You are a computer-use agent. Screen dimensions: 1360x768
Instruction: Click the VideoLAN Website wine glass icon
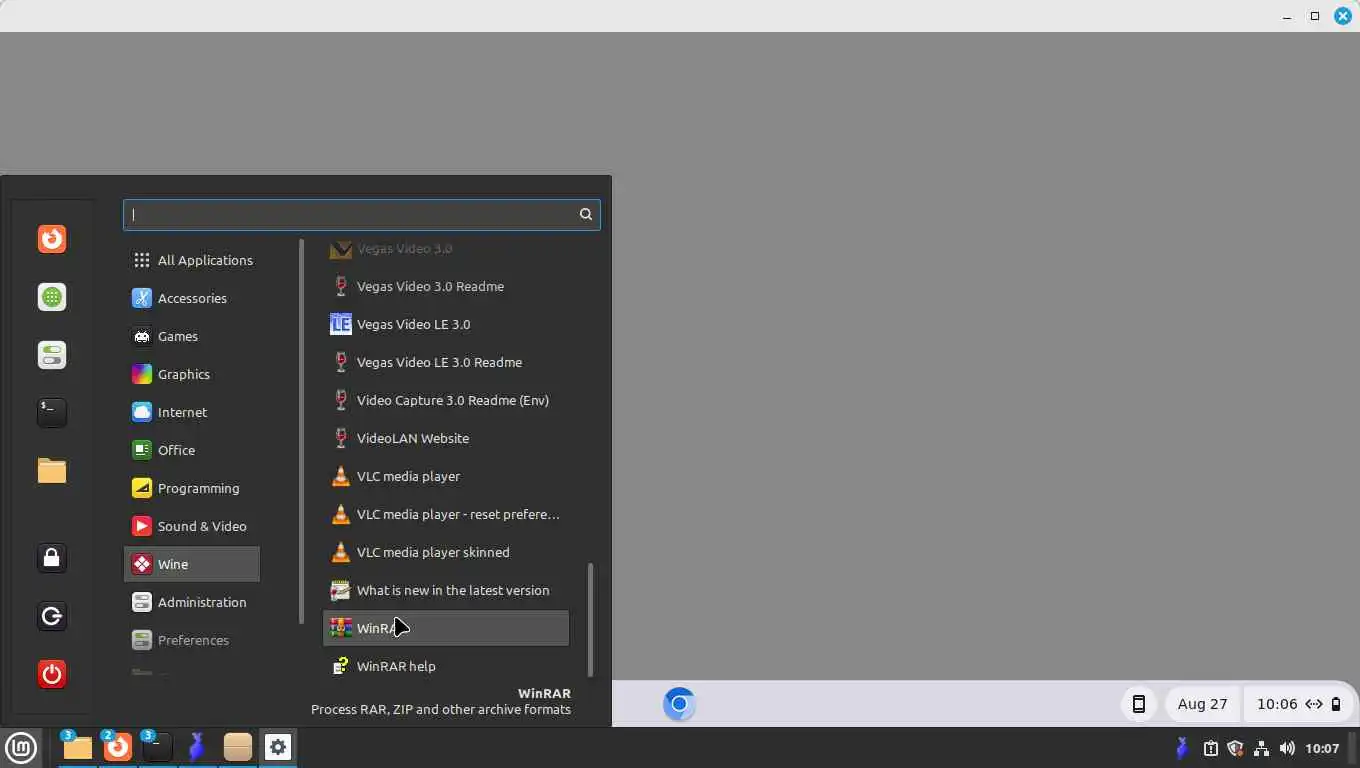tap(341, 438)
